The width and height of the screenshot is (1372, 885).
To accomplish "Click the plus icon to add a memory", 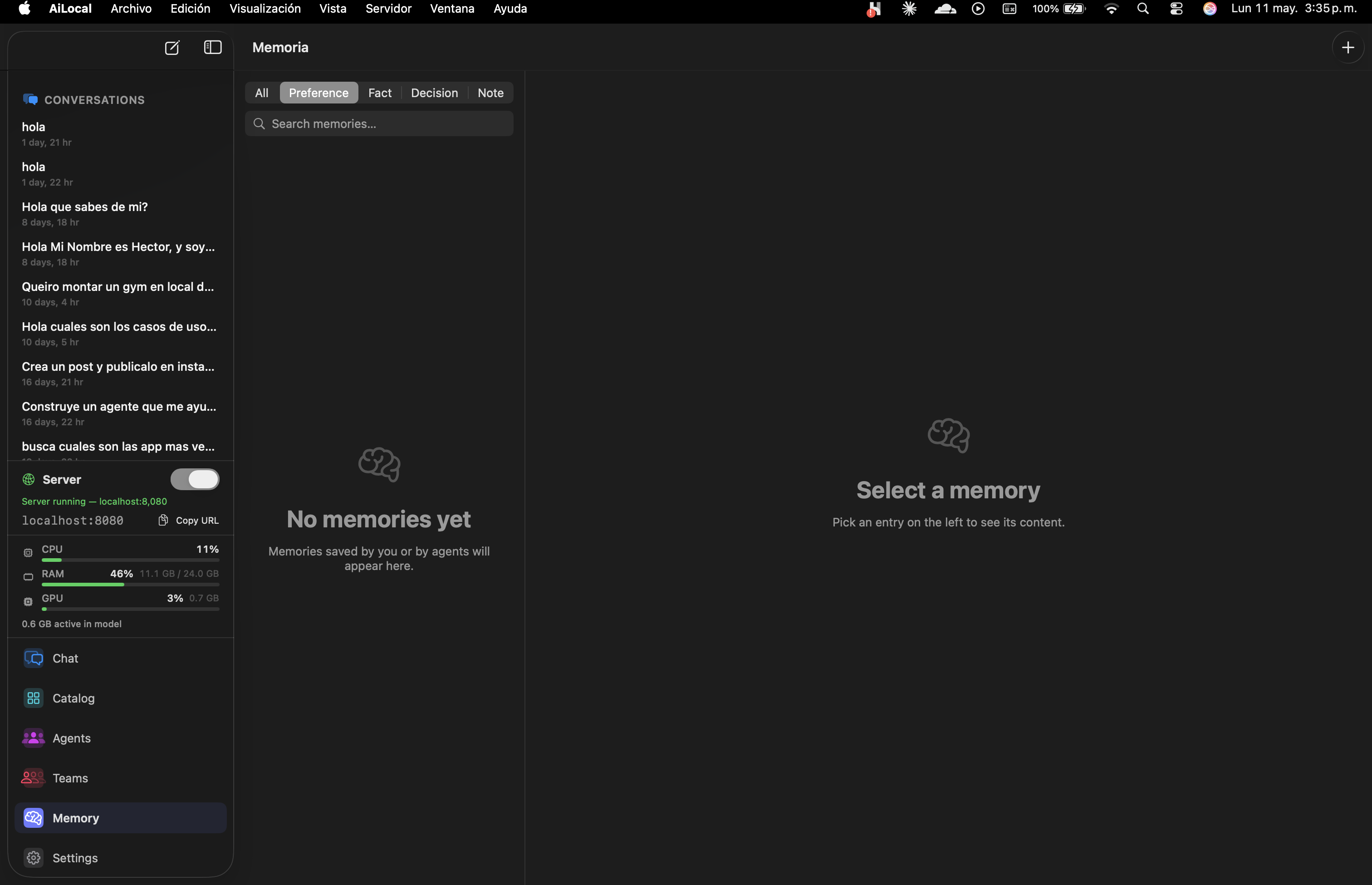I will pos(1348,47).
